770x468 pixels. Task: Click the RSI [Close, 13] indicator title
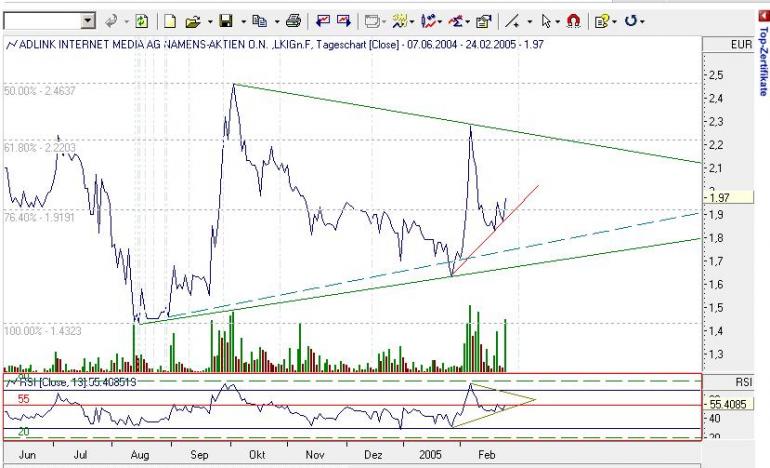click(x=77, y=382)
